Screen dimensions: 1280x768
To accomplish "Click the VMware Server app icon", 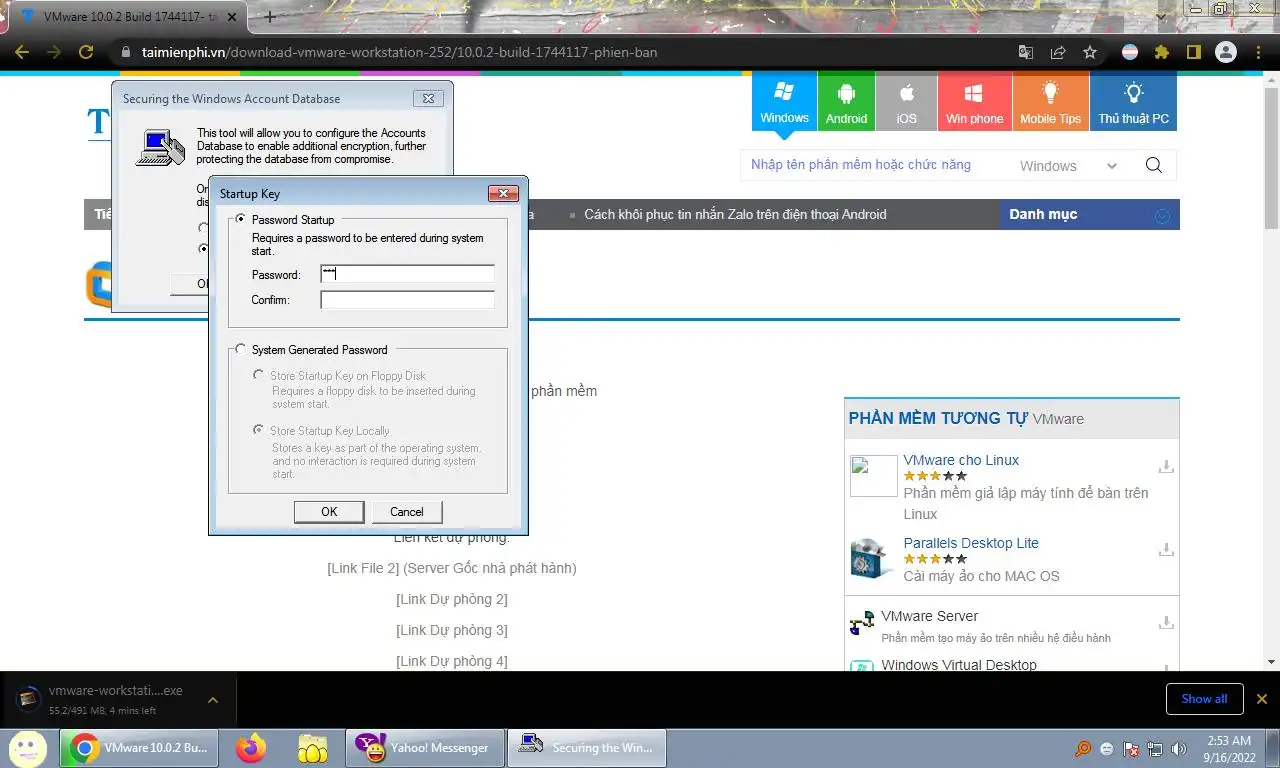I will pyautogui.click(x=862, y=624).
